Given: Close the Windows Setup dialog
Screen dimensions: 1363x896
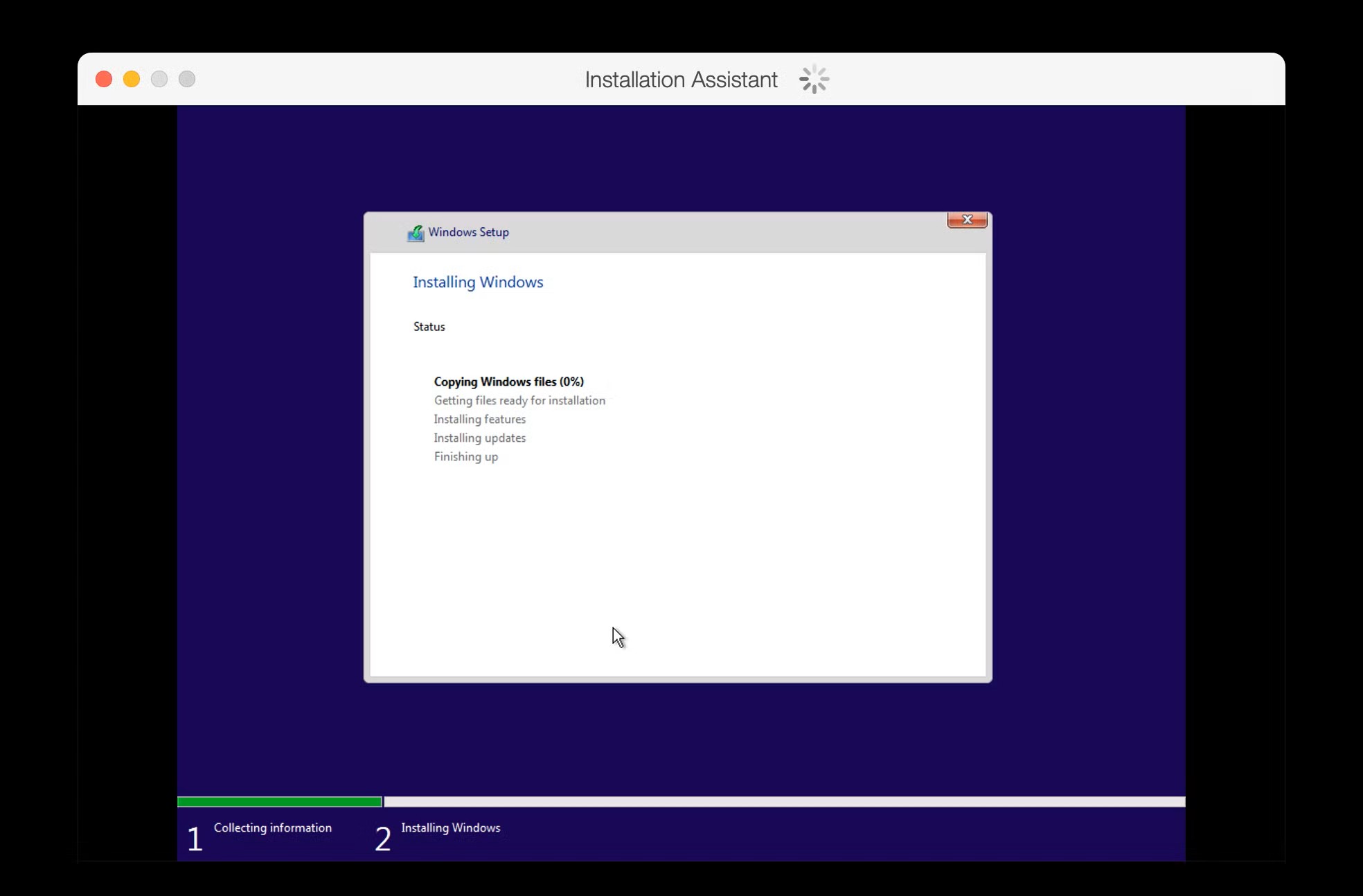Looking at the screenshot, I should point(967,219).
